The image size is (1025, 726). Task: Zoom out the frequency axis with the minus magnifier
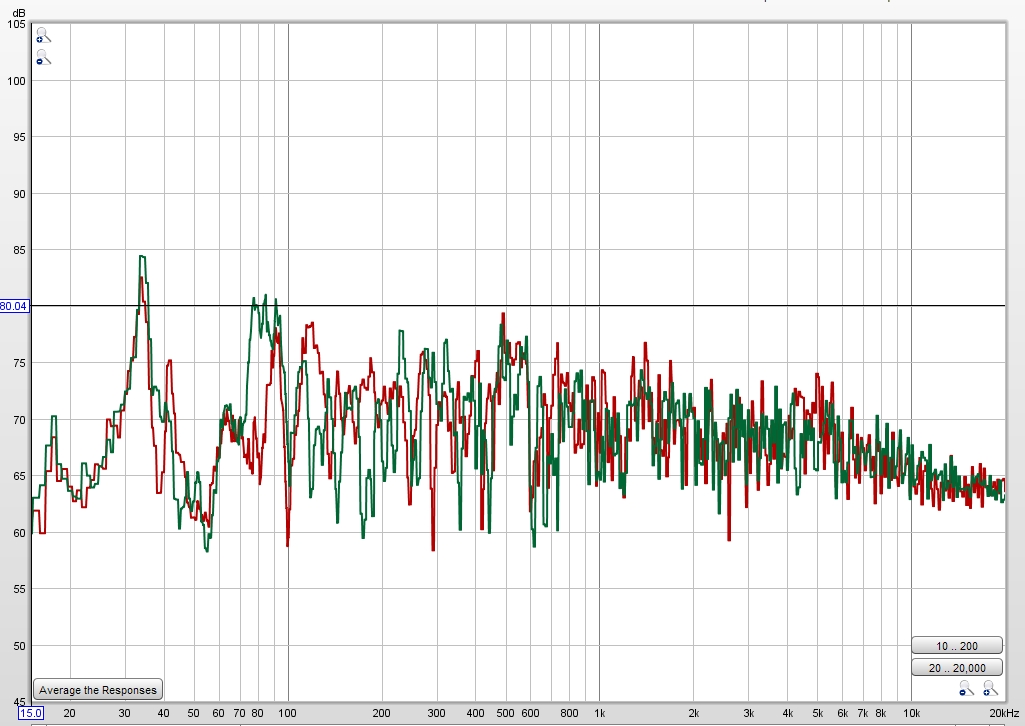point(966,688)
